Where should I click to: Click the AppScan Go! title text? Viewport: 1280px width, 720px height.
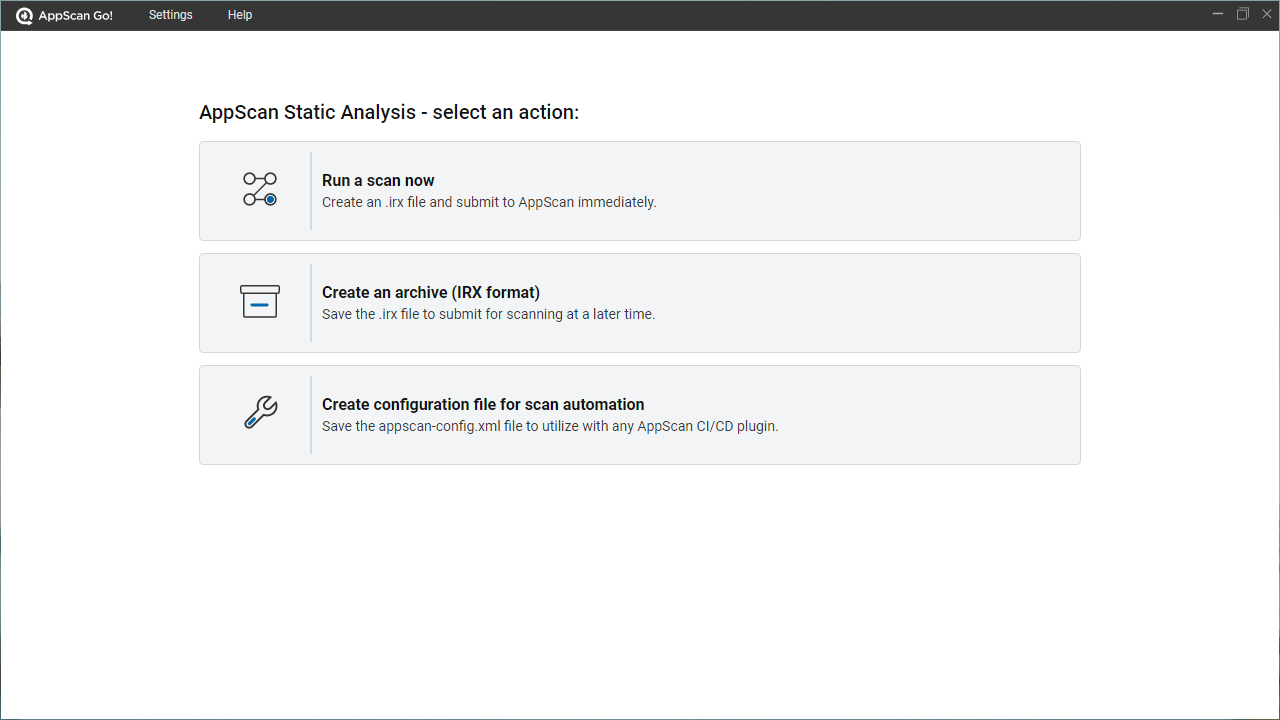(76, 16)
